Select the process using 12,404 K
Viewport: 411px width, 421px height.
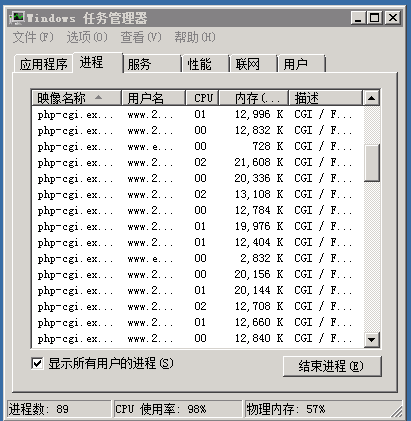coord(197,242)
